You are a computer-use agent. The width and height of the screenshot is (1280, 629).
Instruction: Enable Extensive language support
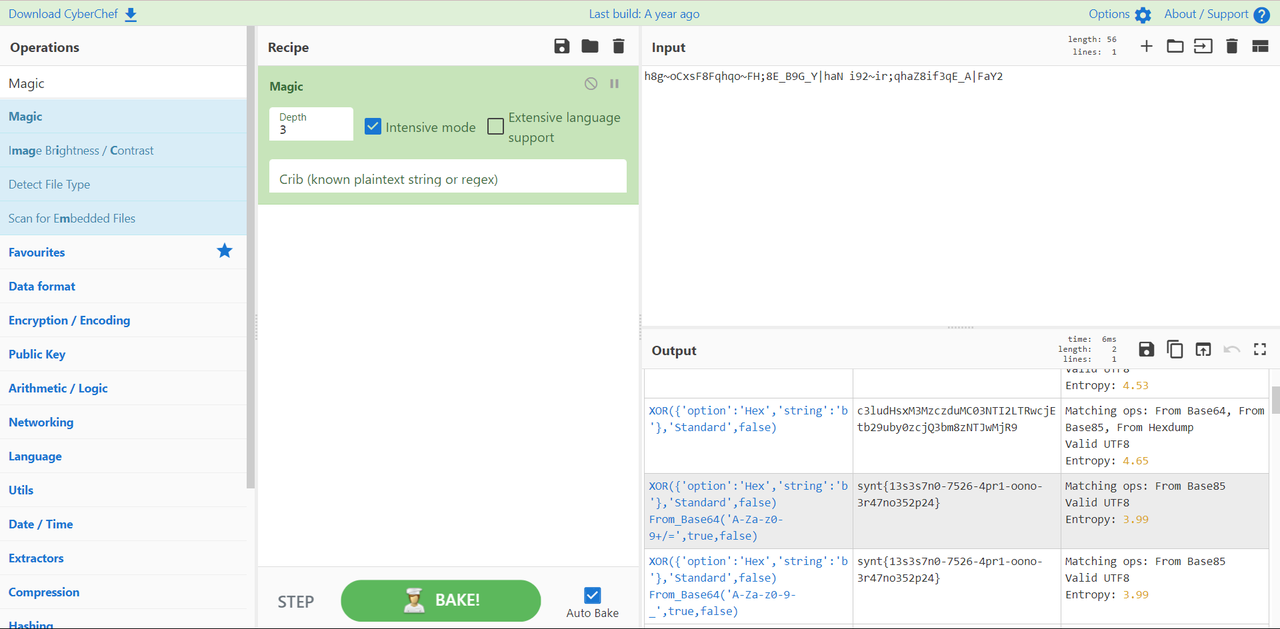point(496,126)
